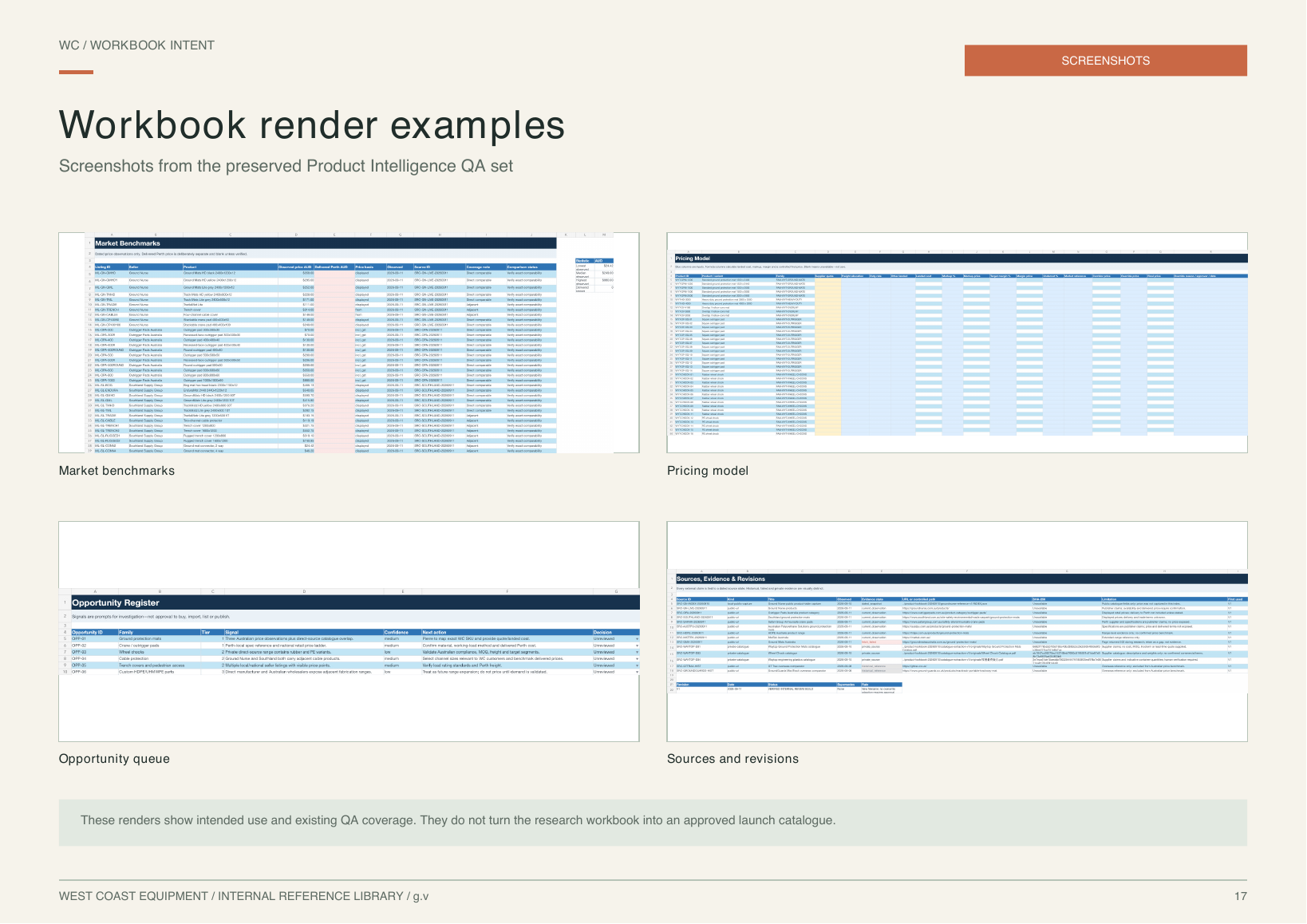The width and height of the screenshot is (1307, 924).
Task: Click the 'Opportunity queue' caption
Action: coord(114,759)
